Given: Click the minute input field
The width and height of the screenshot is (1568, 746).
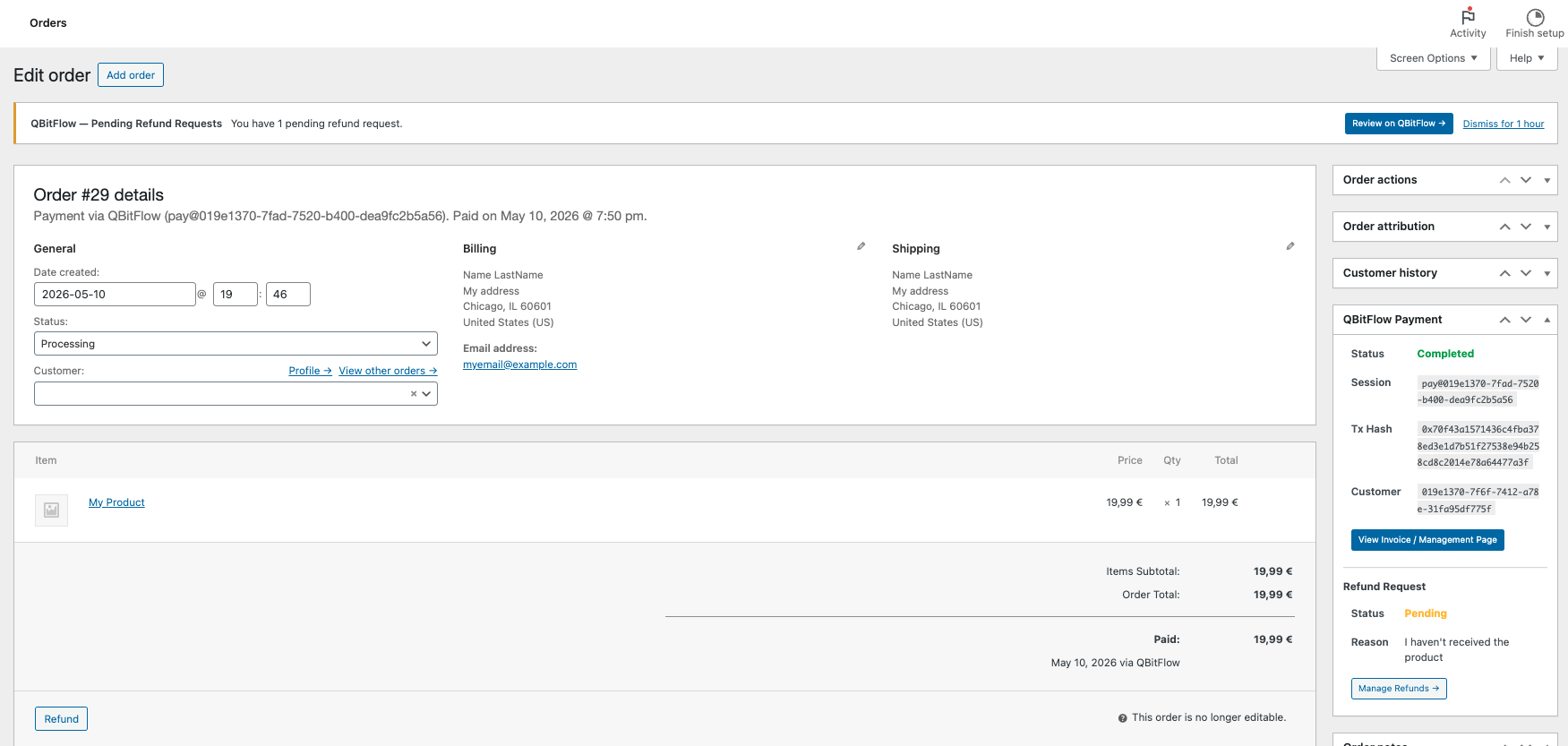Looking at the screenshot, I should [288, 295].
